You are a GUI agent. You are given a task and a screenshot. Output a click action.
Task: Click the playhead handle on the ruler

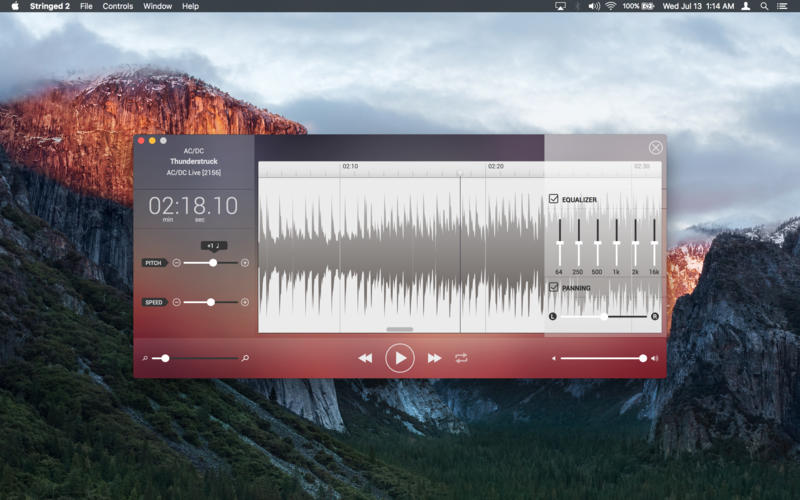click(460, 173)
